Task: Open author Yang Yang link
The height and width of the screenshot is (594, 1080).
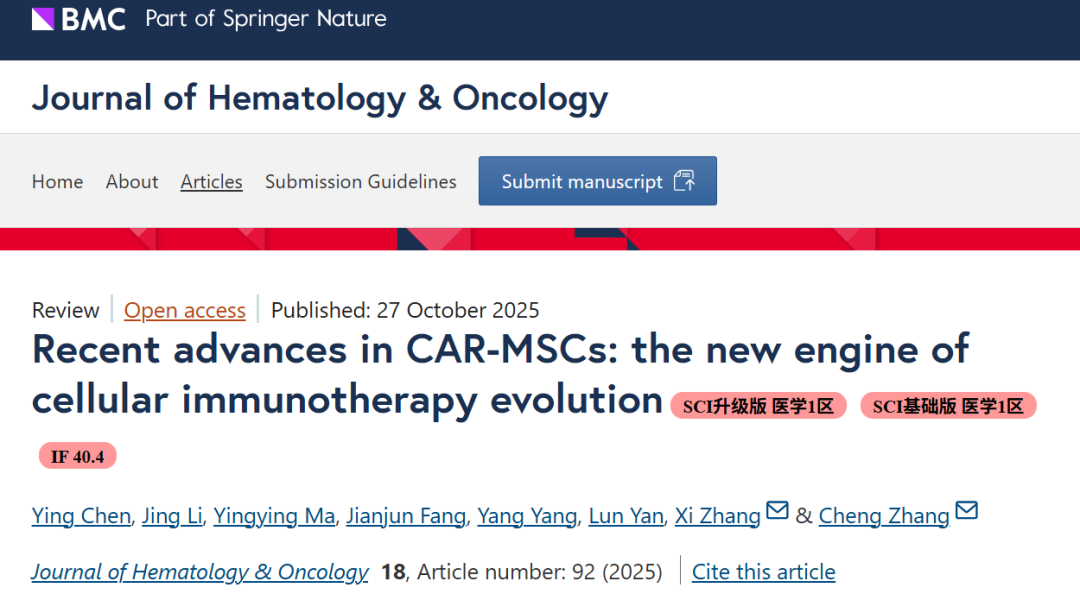Action: click(x=527, y=516)
